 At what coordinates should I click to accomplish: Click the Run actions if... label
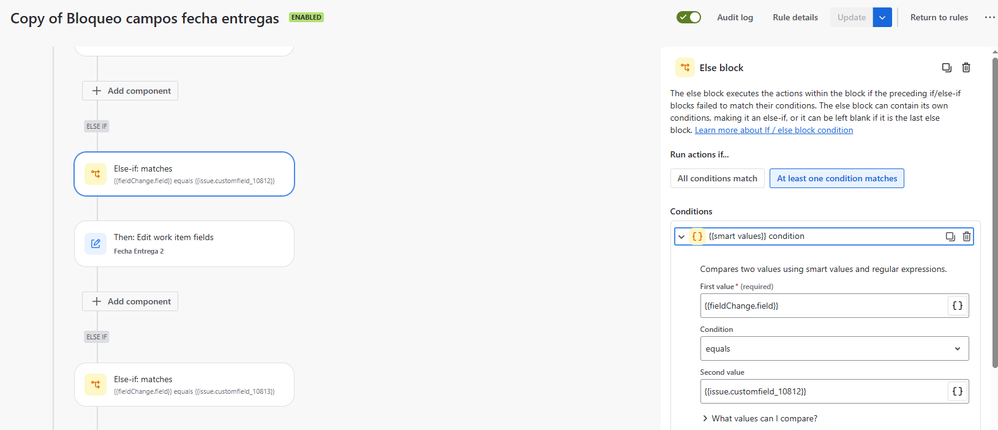point(697,155)
